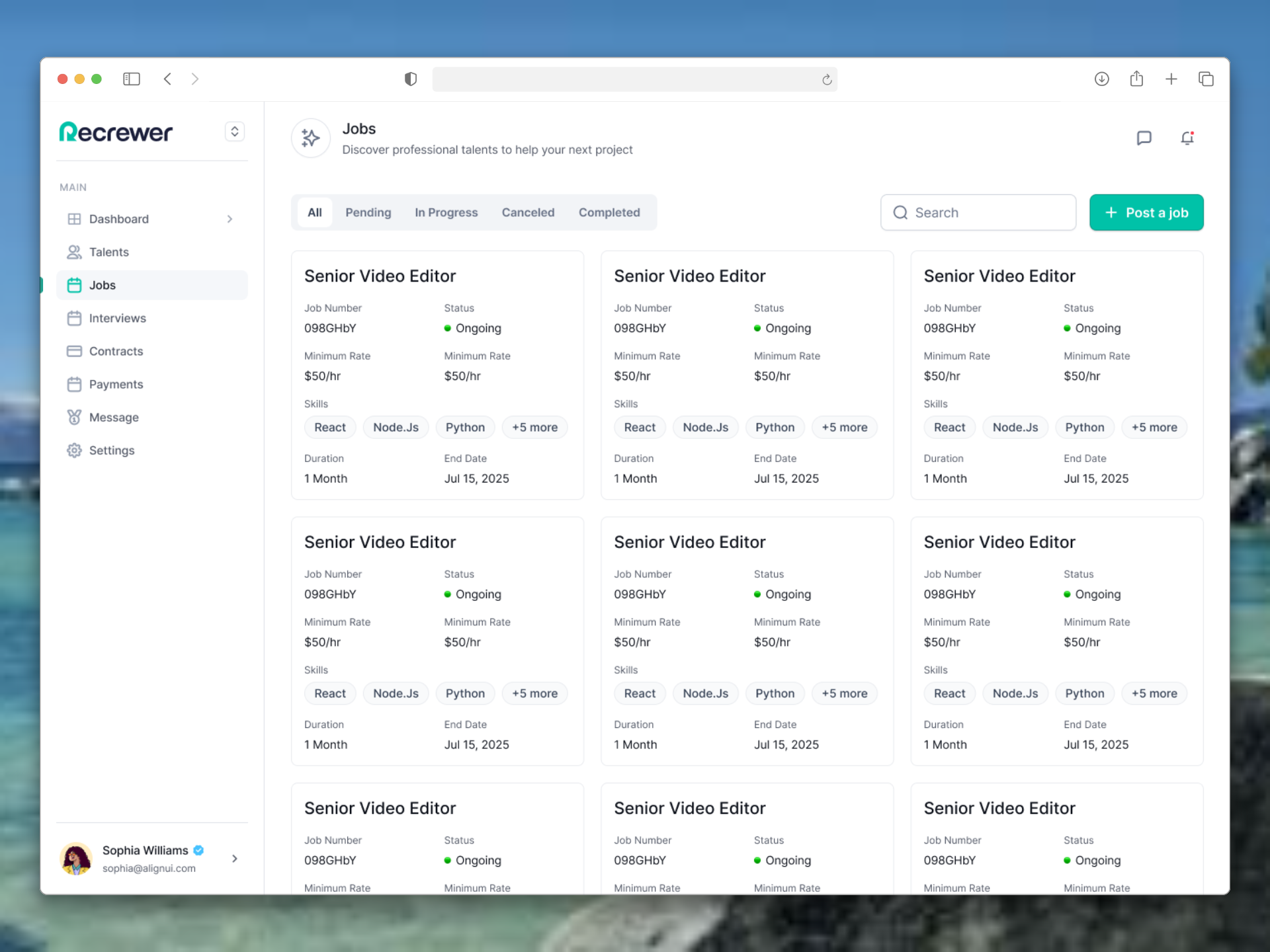This screenshot has width=1270, height=952.
Task: Click the privacy shield icon
Action: 411,79
